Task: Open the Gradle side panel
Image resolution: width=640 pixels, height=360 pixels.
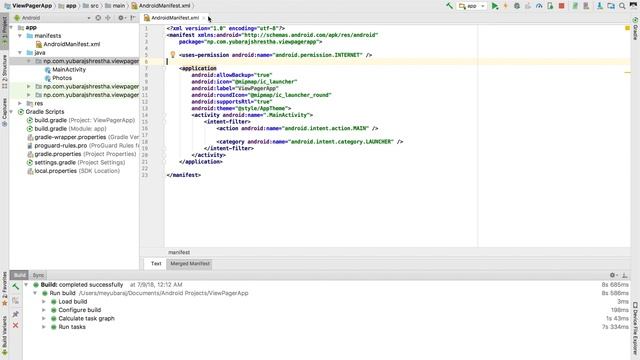Action: pyautogui.click(x=635, y=30)
